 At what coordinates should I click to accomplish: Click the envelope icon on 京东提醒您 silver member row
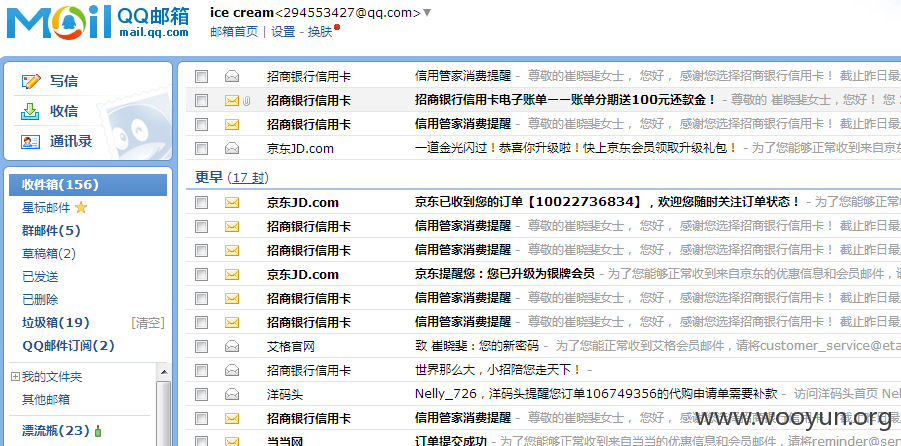tap(232, 274)
